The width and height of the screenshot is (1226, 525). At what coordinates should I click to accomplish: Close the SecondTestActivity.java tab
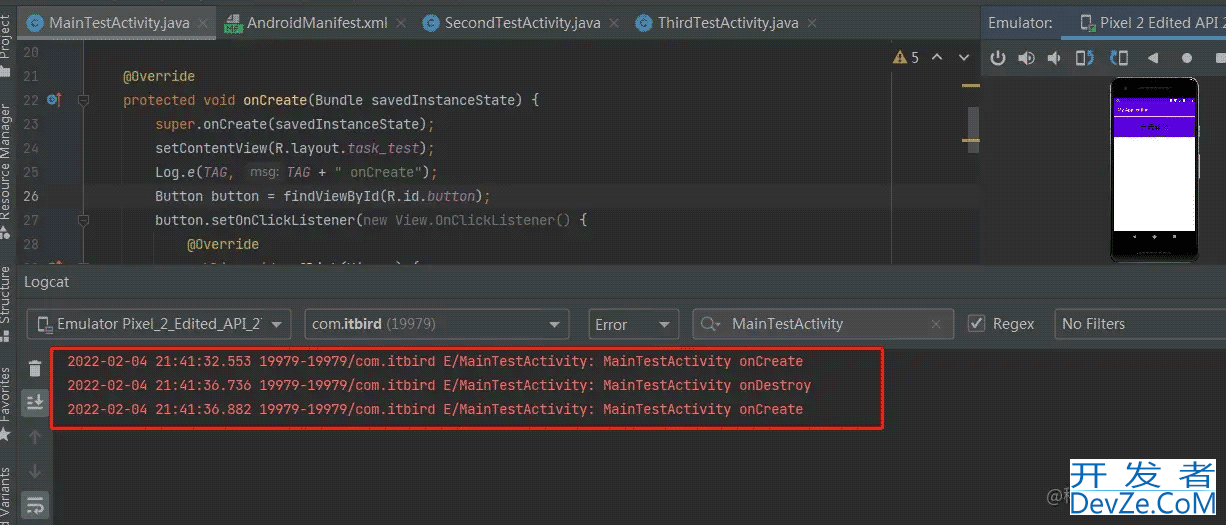(613, 23)
